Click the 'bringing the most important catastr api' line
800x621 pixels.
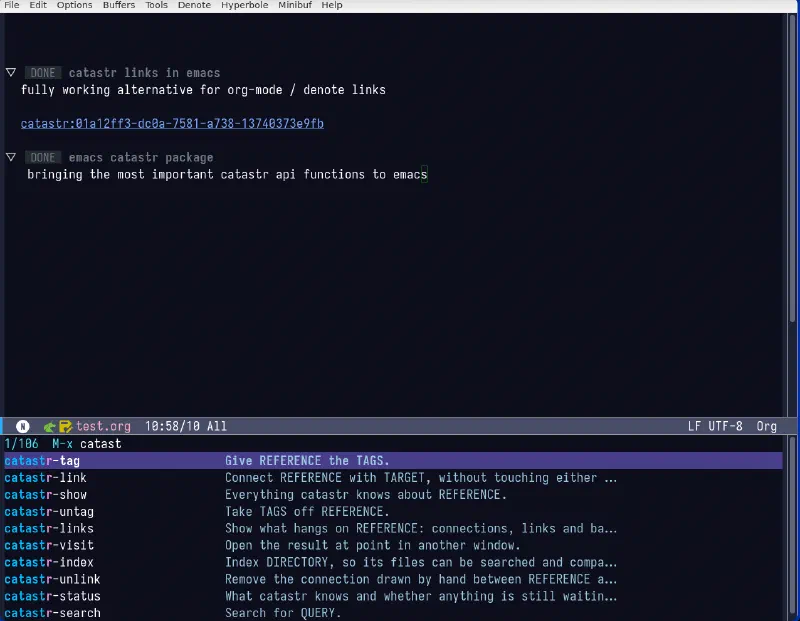tap(227, 175)
